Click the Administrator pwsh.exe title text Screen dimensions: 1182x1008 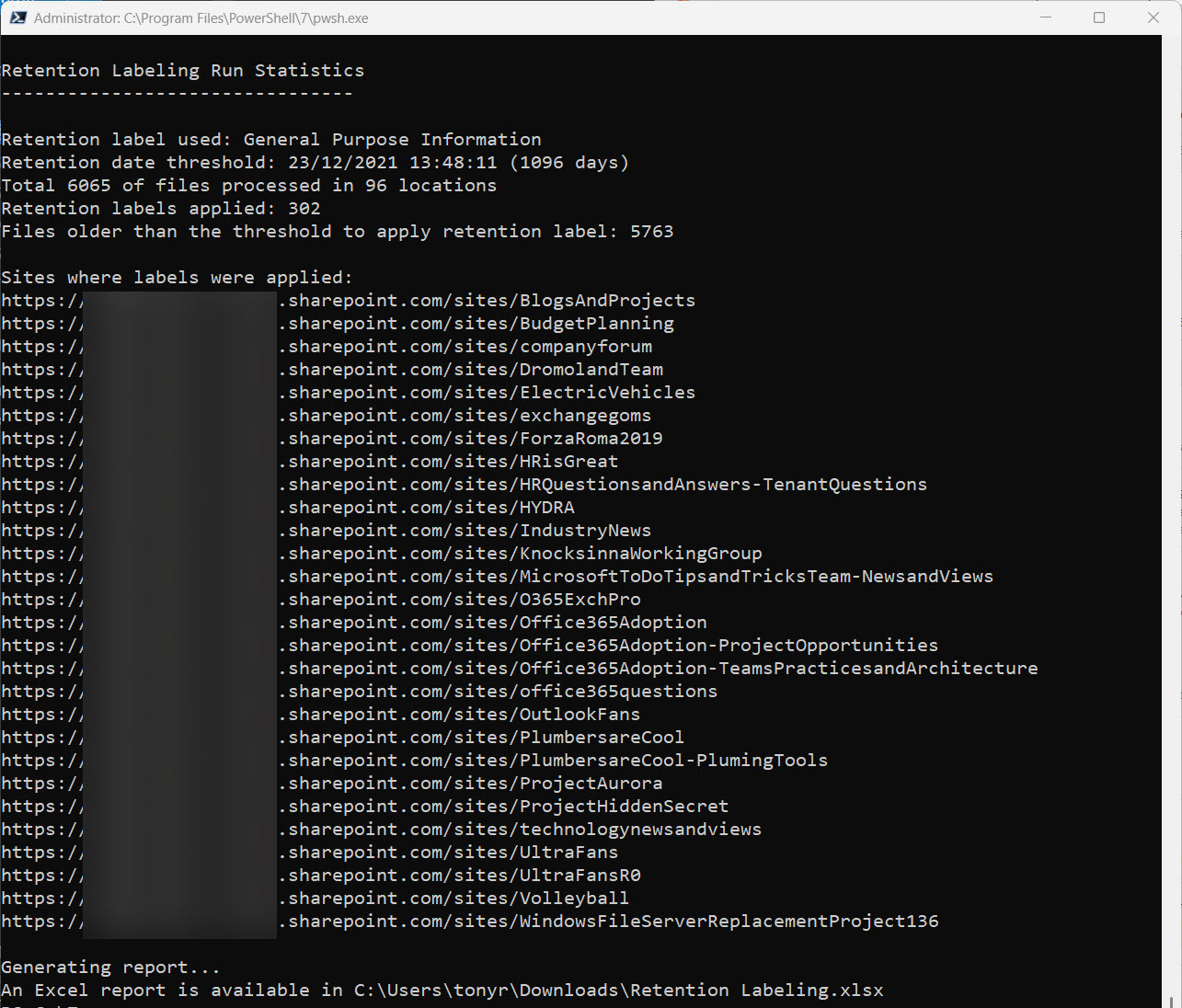click(201, 17)
